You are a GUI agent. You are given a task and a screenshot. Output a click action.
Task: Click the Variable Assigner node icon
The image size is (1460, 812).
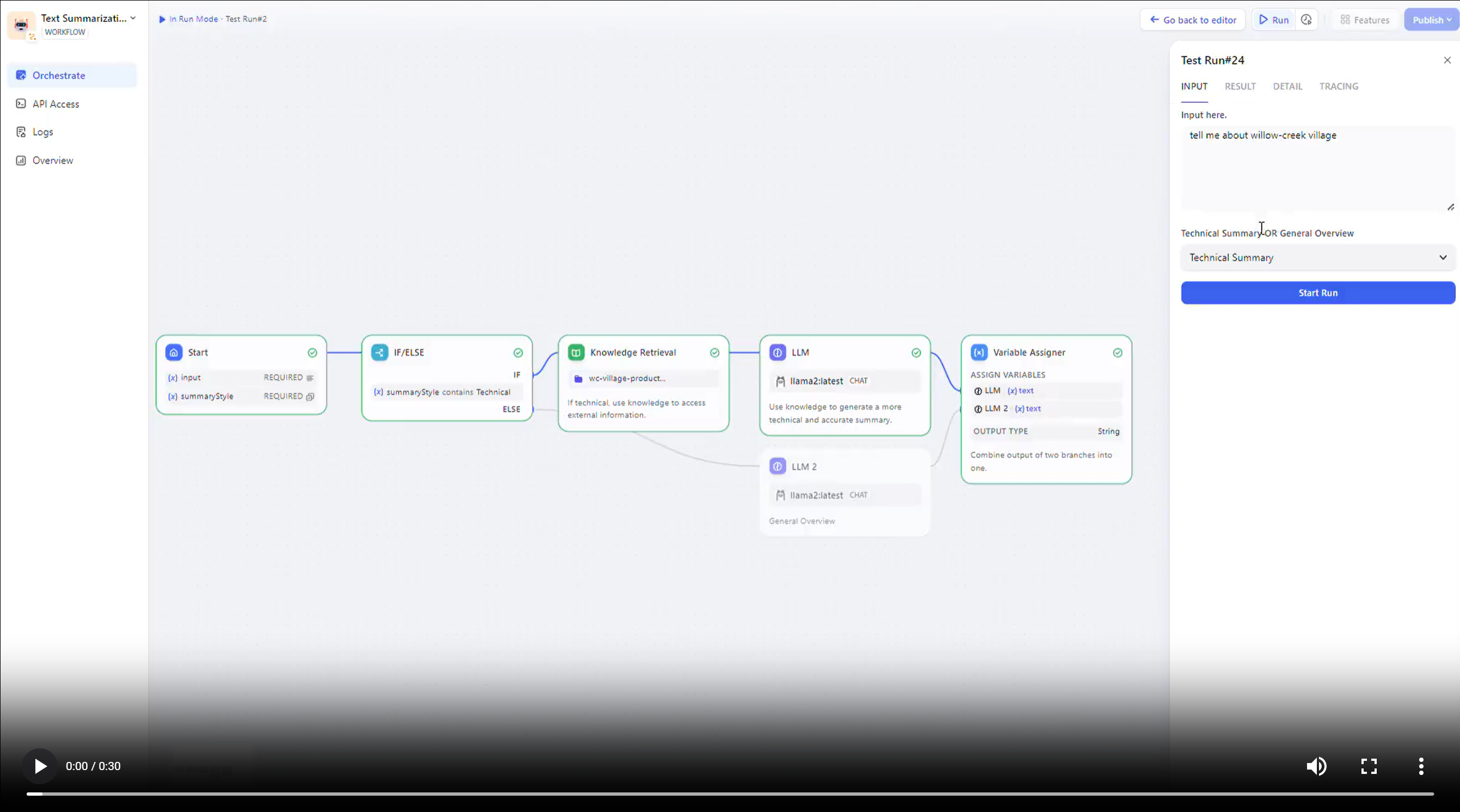click(979, 353)
